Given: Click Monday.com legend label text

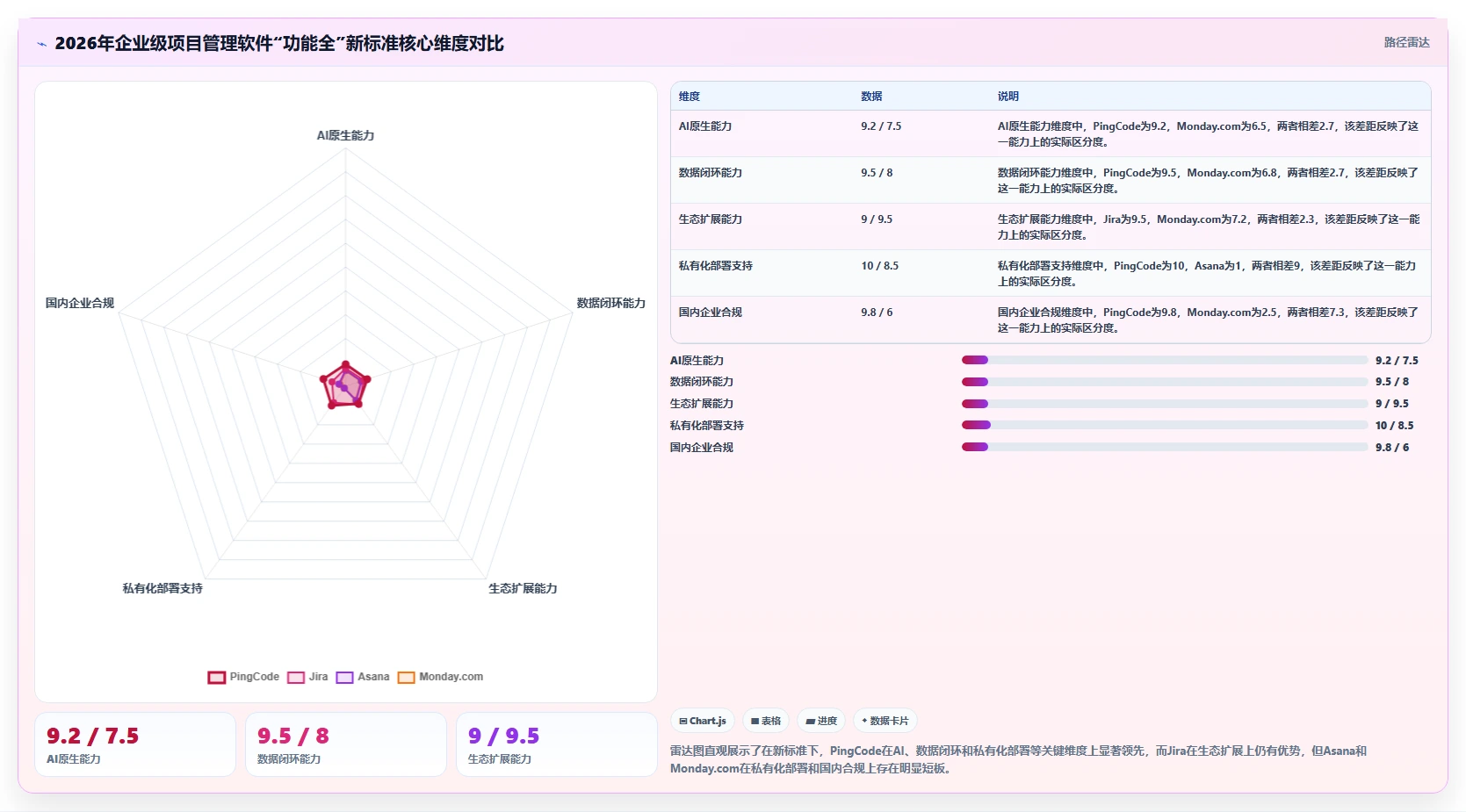Looking at the screenshot, I should [451, 677].
